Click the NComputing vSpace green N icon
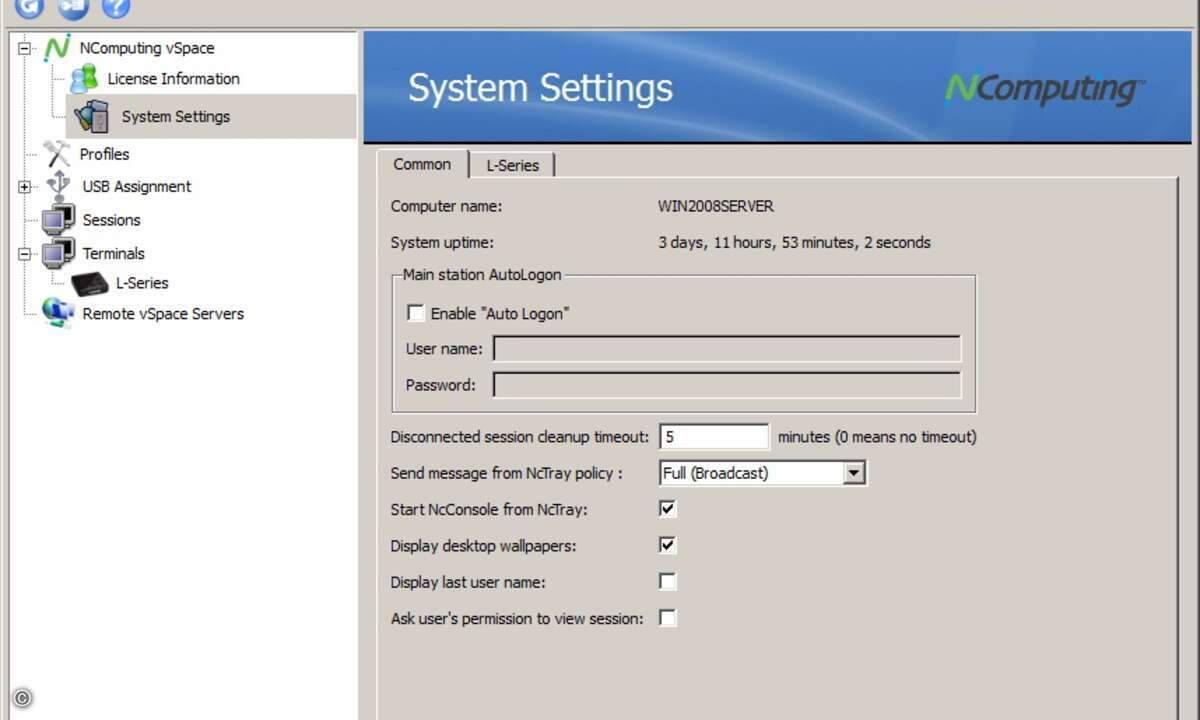1200x720 pixels. click(57, 47)
